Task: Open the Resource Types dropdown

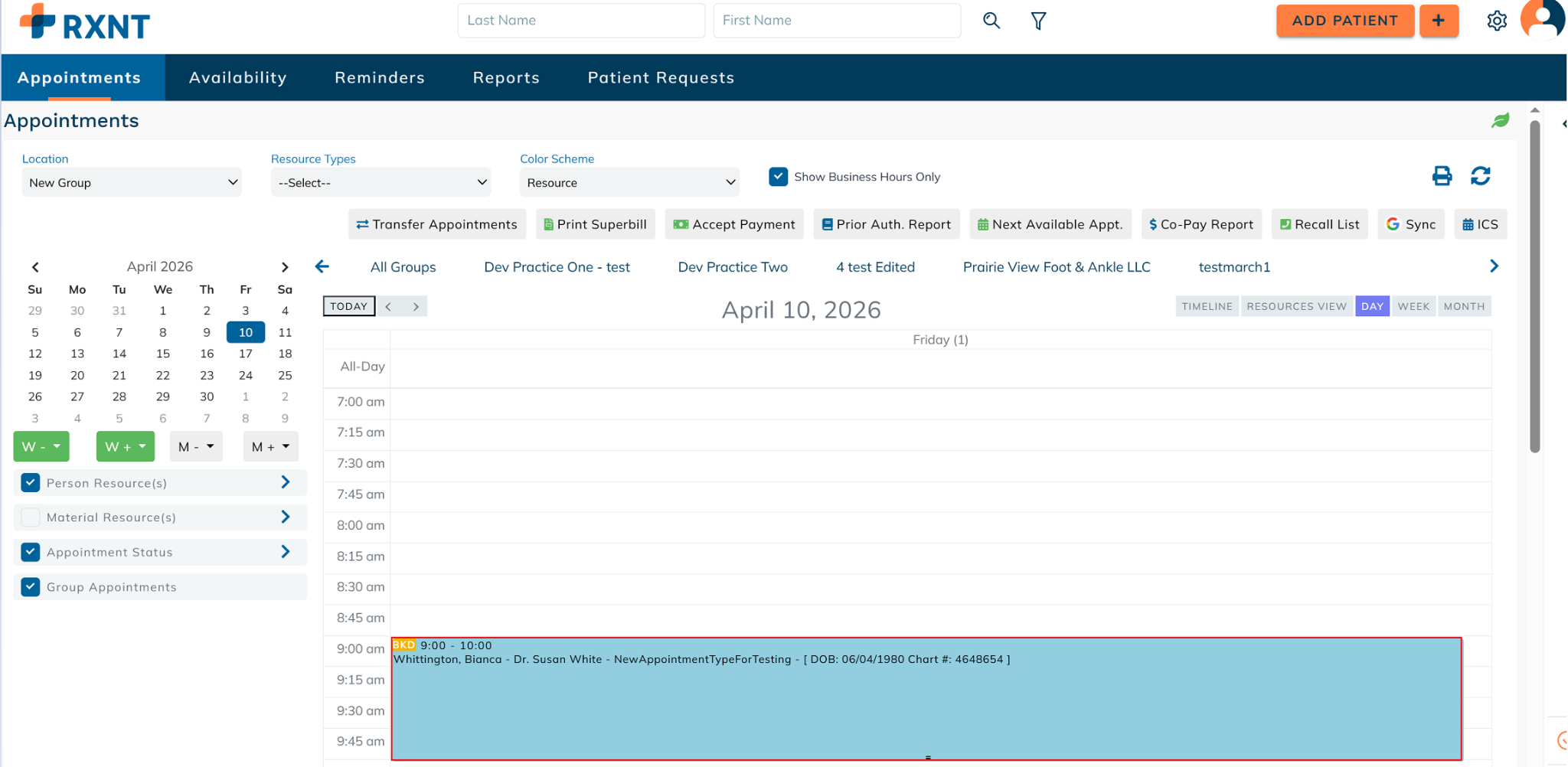Action: tap(381, 183)
